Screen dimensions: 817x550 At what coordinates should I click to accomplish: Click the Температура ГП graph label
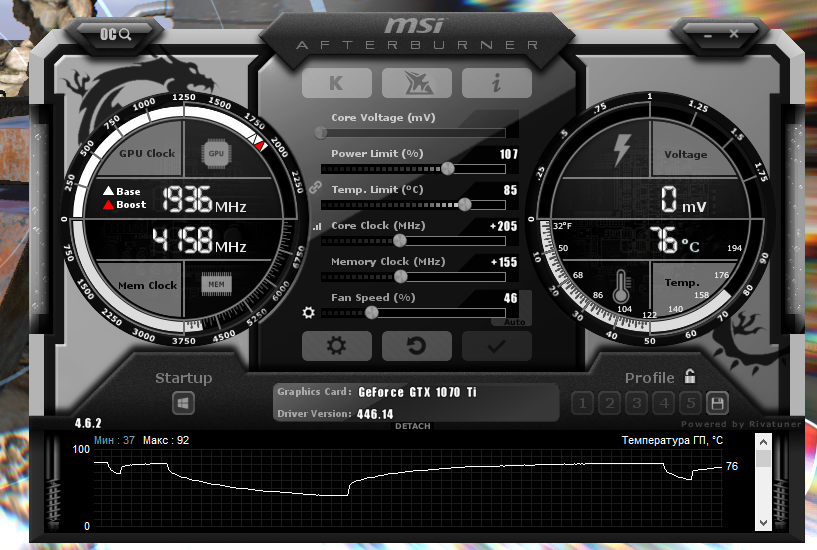pyautogui.click(x=672, y=441)
